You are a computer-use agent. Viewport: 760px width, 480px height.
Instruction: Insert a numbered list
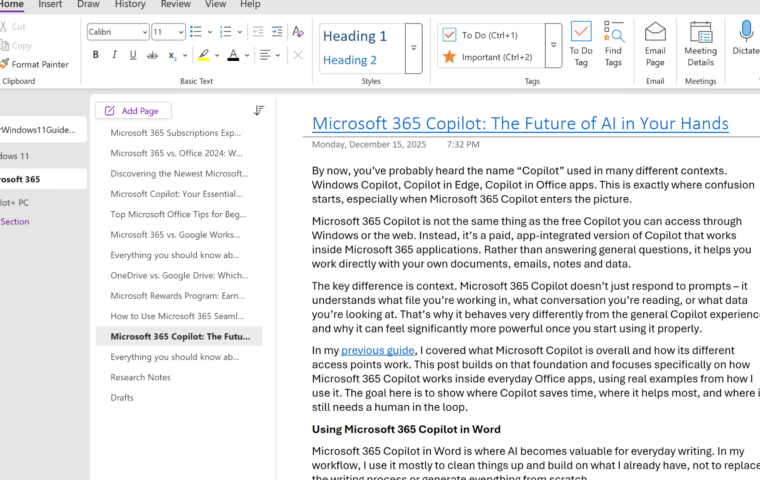225,32
